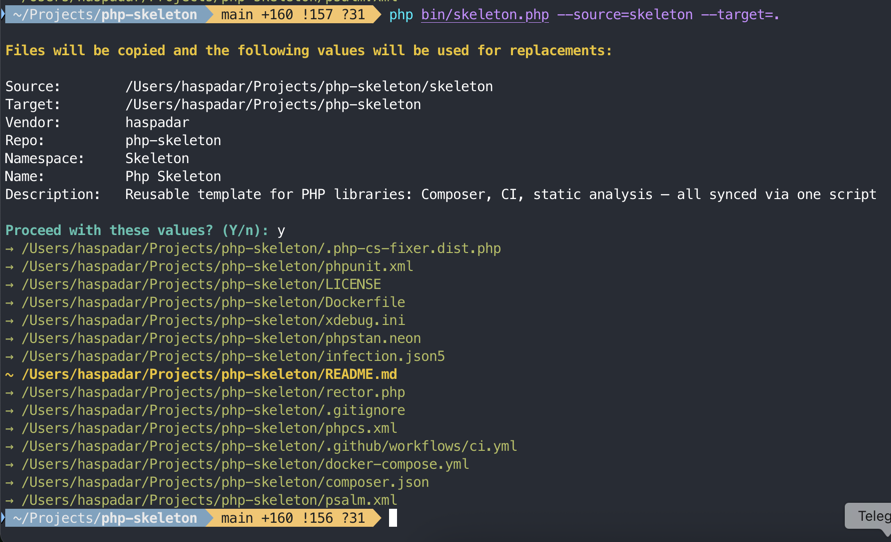The height and width of the screenshot is (542, 891).
Task: Open the .github/workflows/ci.yml path
Action: click(269, 447)
